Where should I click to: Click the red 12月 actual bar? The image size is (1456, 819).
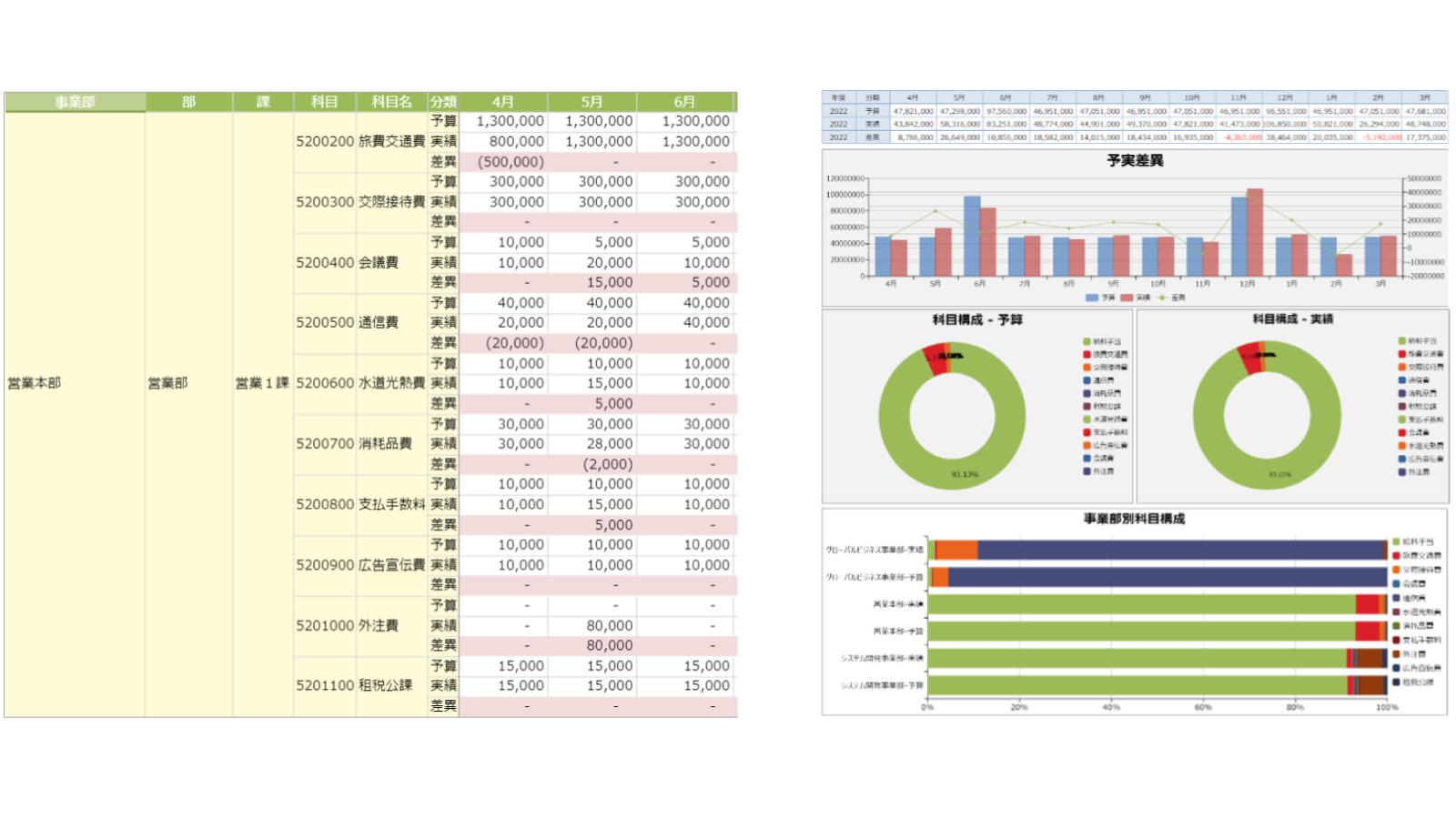[1255, 232]
